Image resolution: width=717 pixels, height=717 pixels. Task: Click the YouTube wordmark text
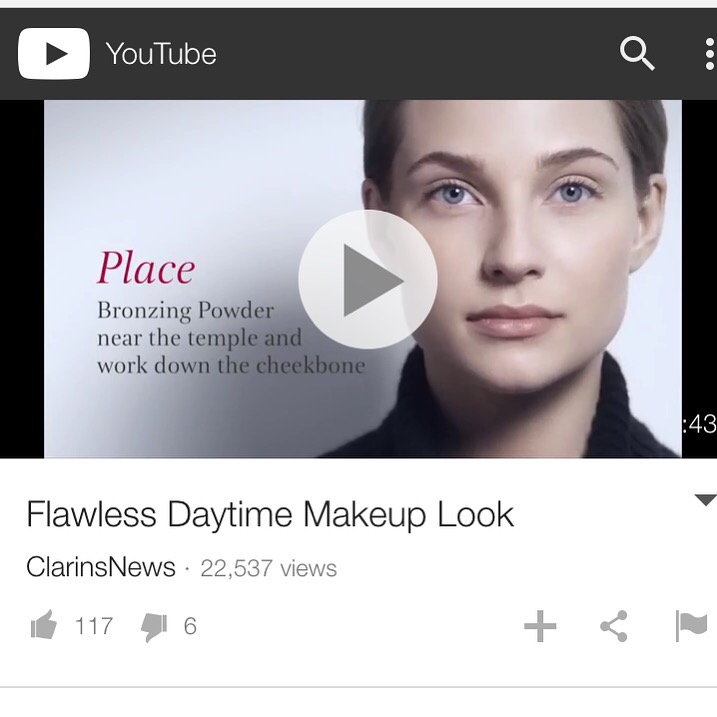[161, 54]
